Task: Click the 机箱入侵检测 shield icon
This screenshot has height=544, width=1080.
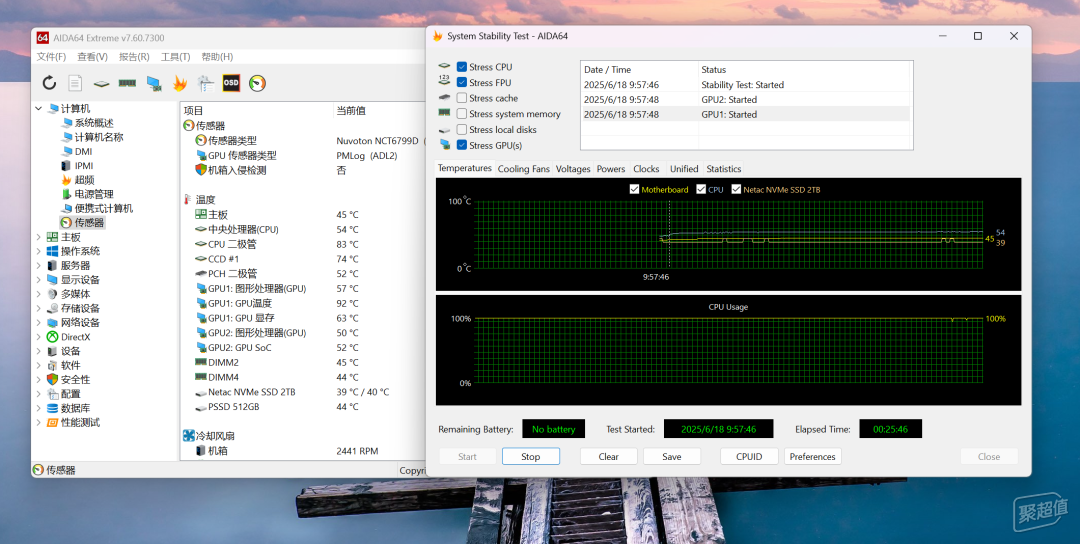Action: click(201, 170)
